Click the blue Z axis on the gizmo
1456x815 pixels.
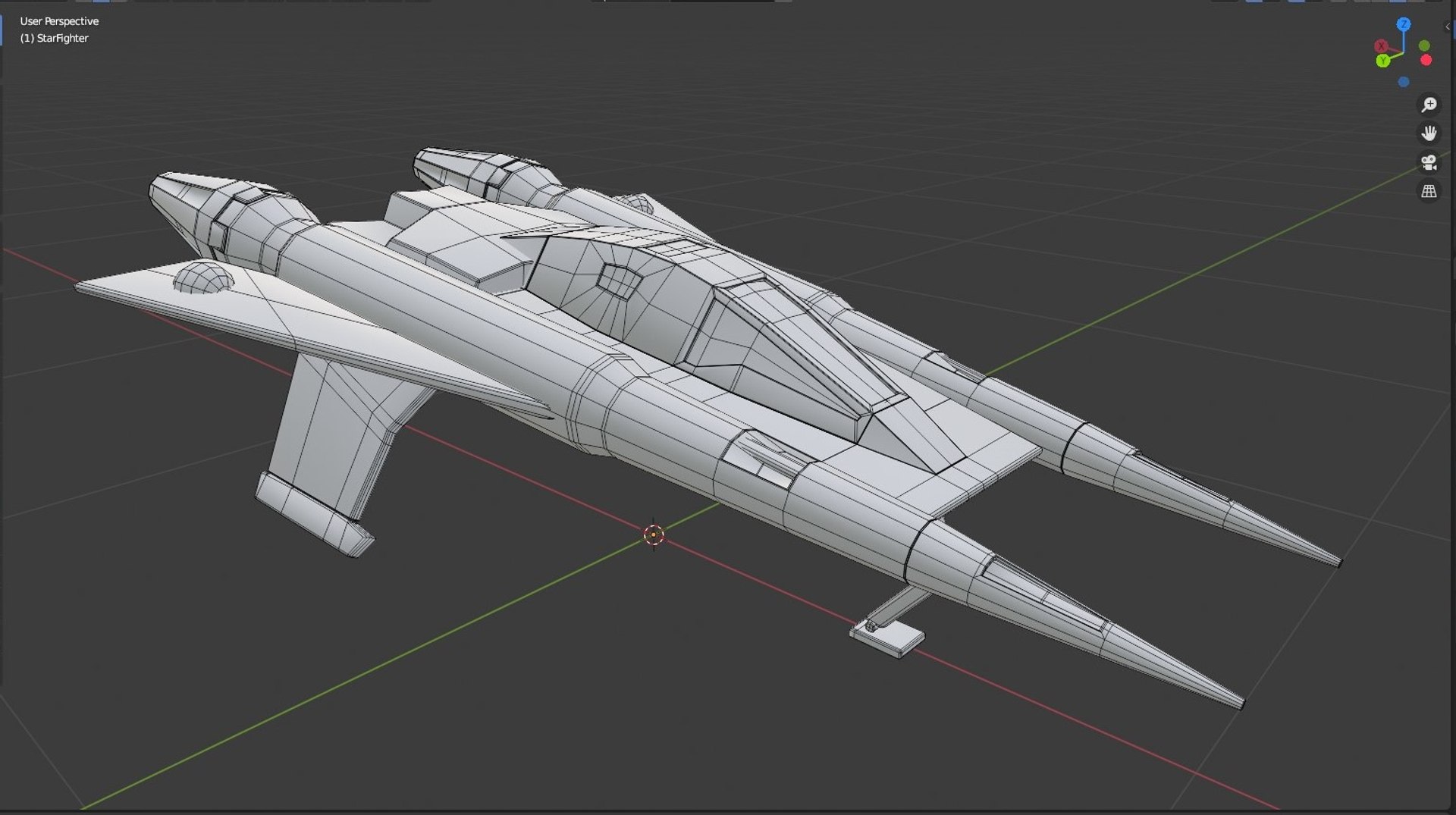click(x=1404, y=24)
